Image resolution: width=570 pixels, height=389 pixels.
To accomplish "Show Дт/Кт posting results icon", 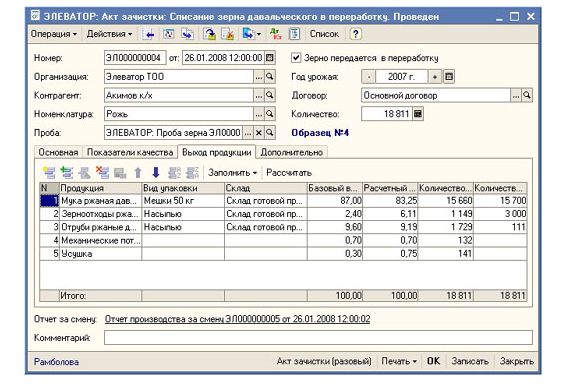I will pyautogui.click(x=276, y=34).
